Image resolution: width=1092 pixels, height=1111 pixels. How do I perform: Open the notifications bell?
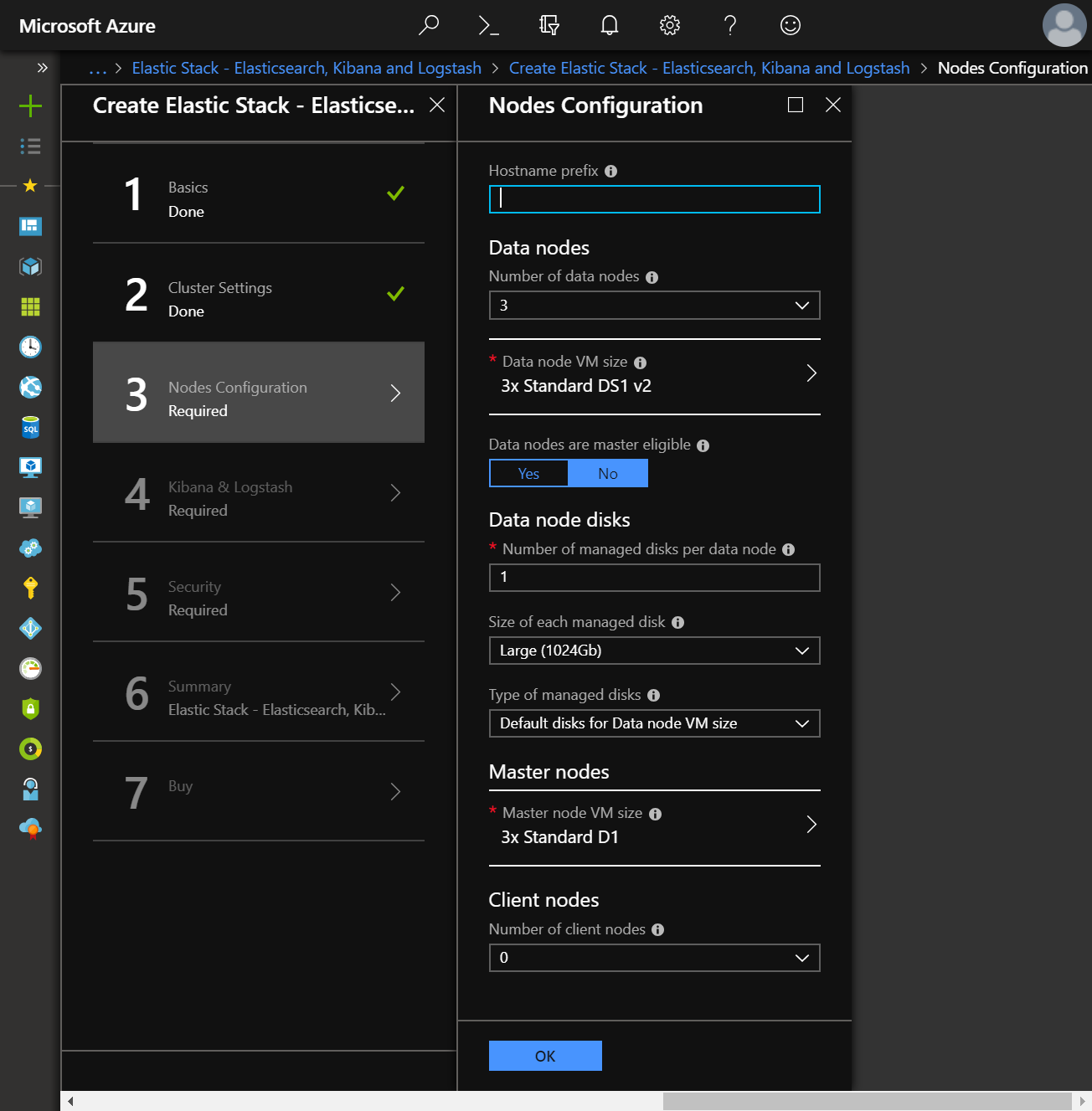[609, 25]
